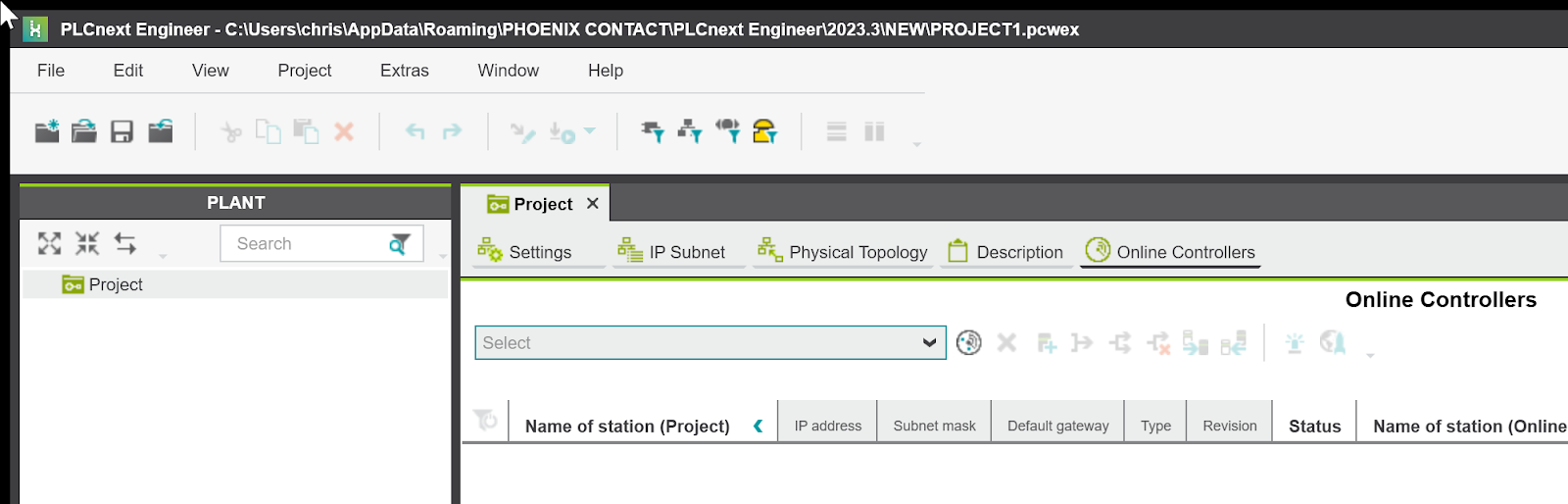Expand all nodes in PLANT tree
The width and height of the screenshot is (1568, 504).
click(49, 243)
